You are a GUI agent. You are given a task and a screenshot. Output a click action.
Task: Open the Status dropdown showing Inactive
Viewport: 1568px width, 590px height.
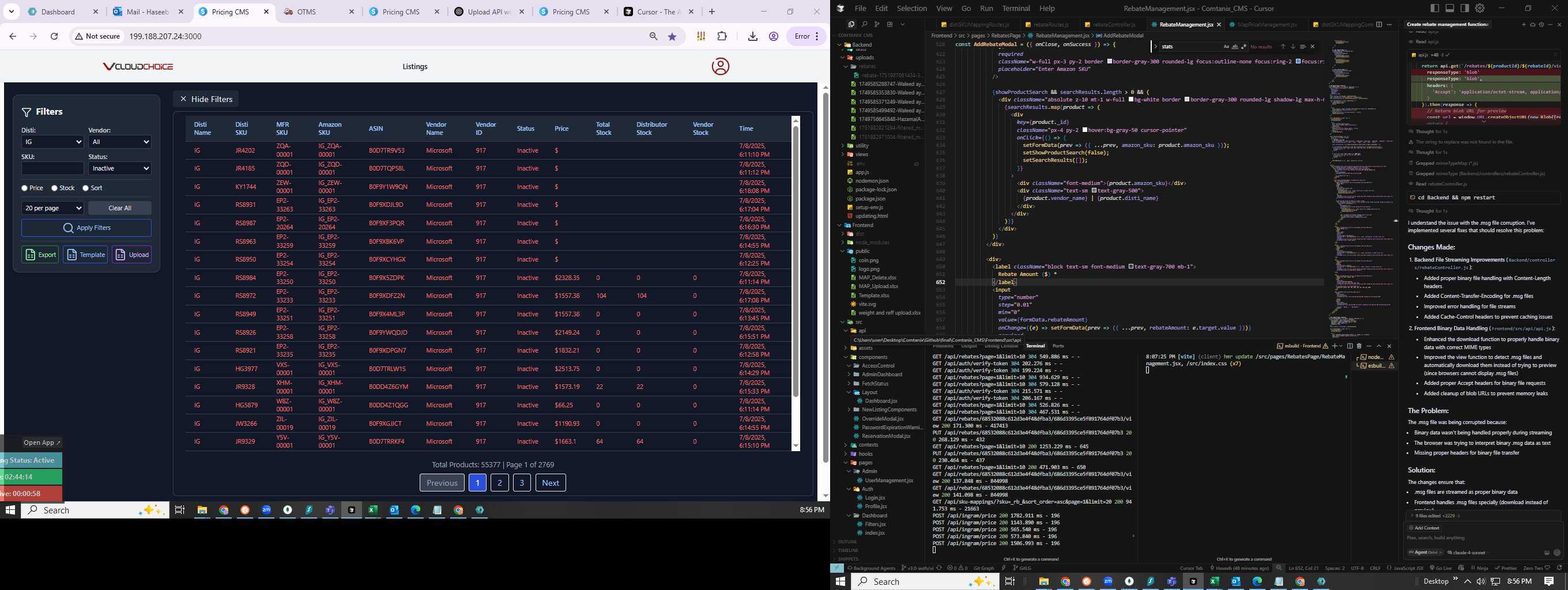point(119,168)
